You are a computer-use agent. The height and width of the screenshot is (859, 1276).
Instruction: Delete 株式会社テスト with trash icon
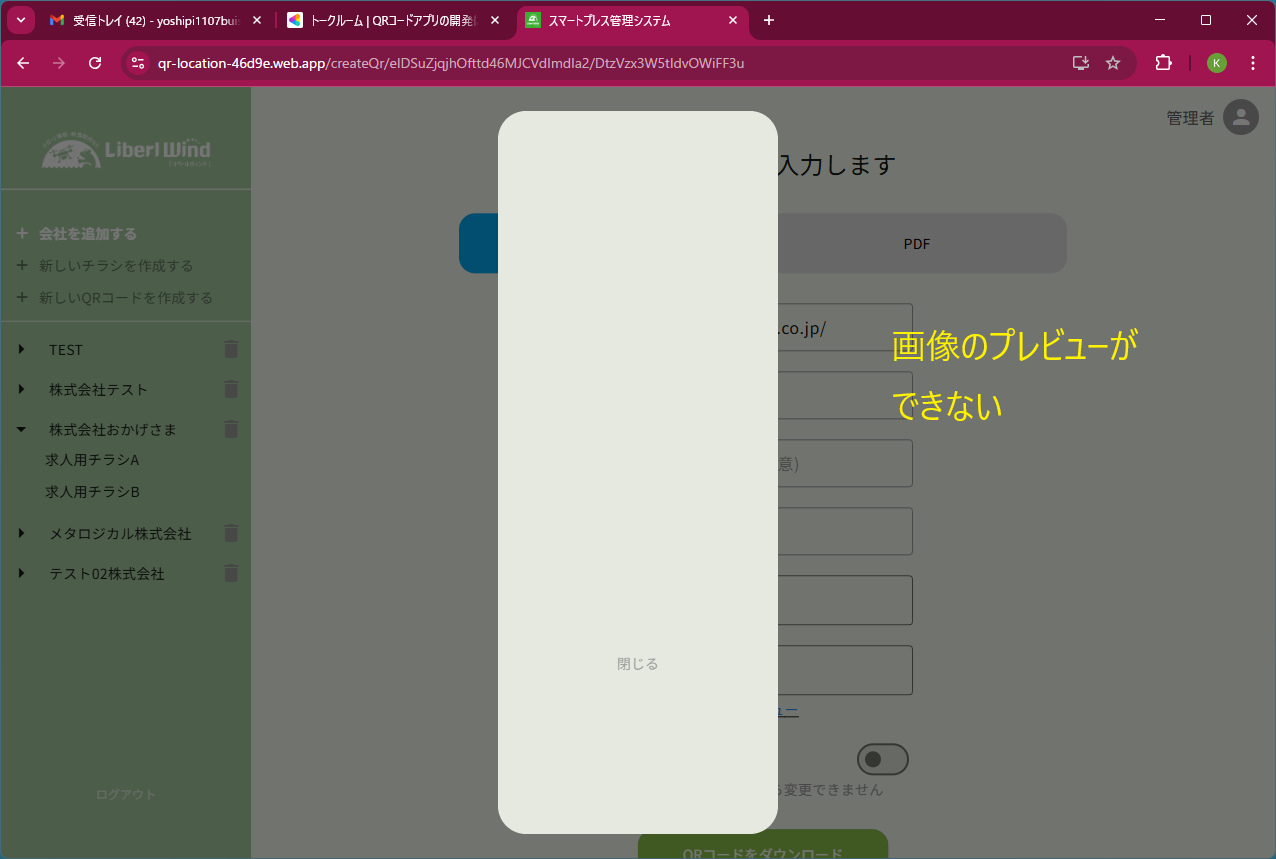click(x=231, y=389)
